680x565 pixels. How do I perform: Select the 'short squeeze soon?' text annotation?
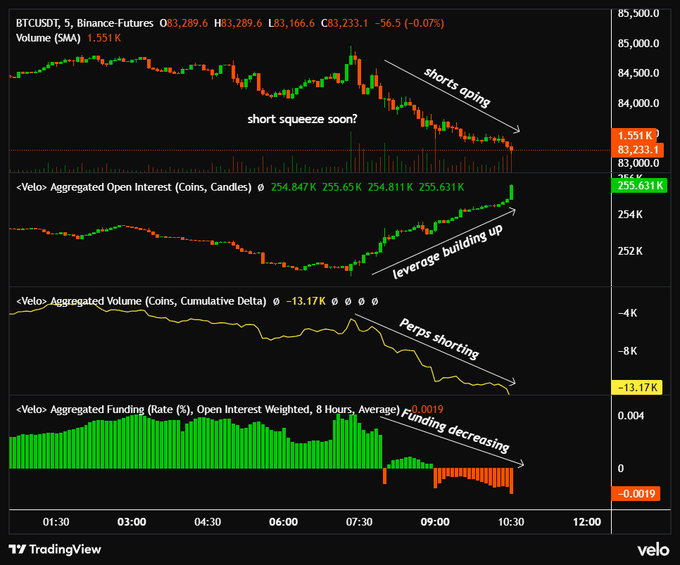tap(302, 119)
